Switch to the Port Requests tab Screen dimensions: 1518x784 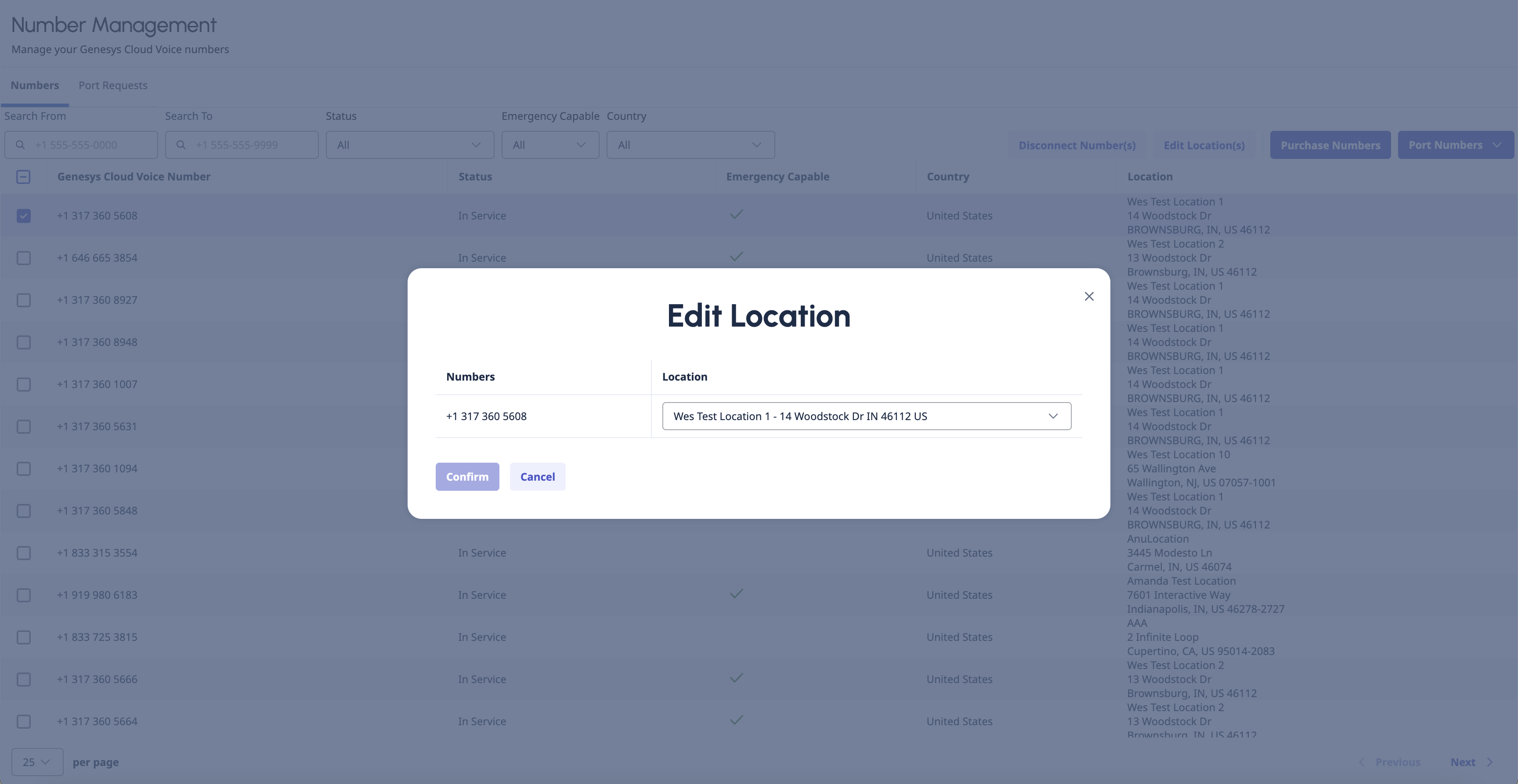[x=112, y=86]
